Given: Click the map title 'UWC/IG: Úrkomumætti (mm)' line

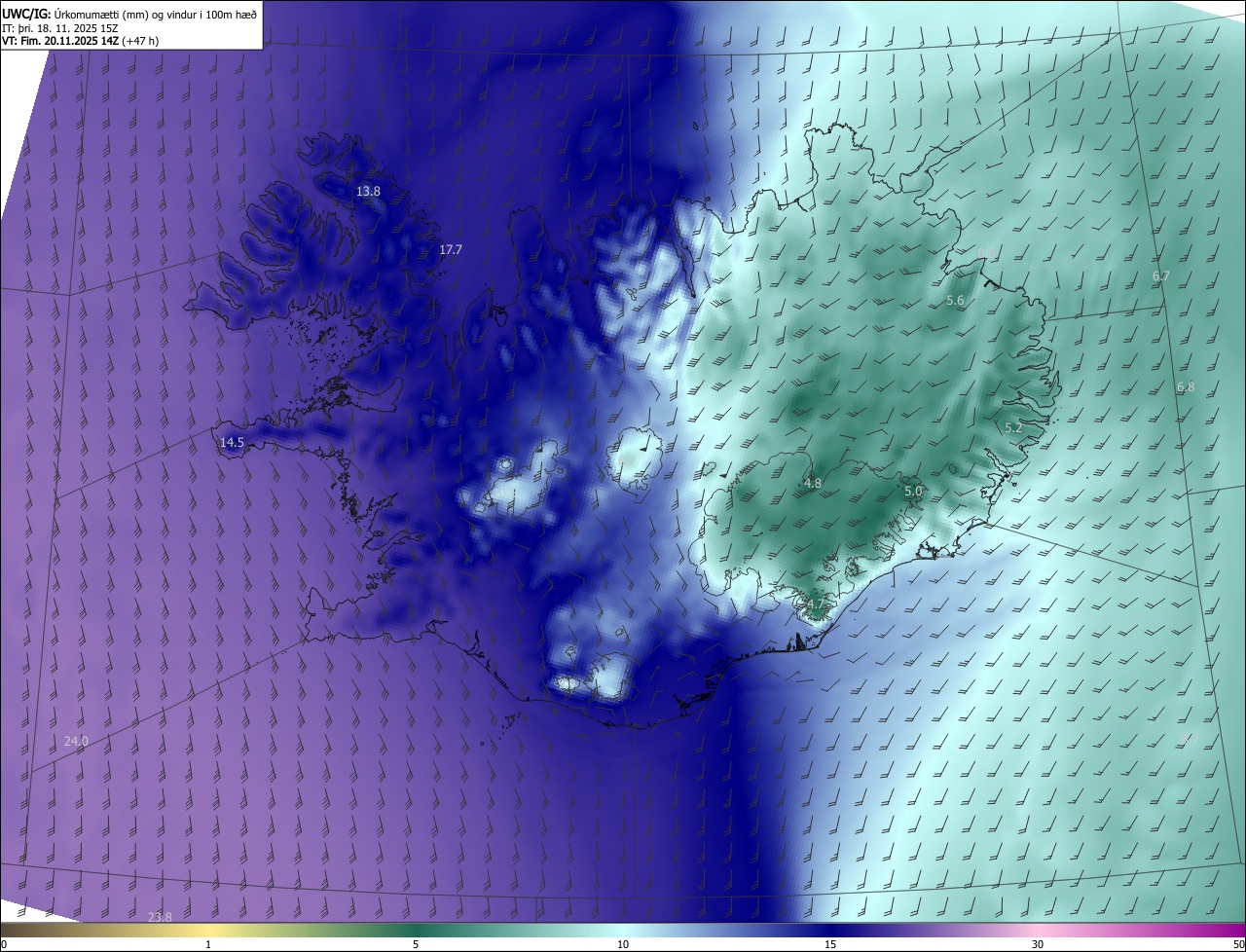Looking at the screenshot, I should 129,13.
